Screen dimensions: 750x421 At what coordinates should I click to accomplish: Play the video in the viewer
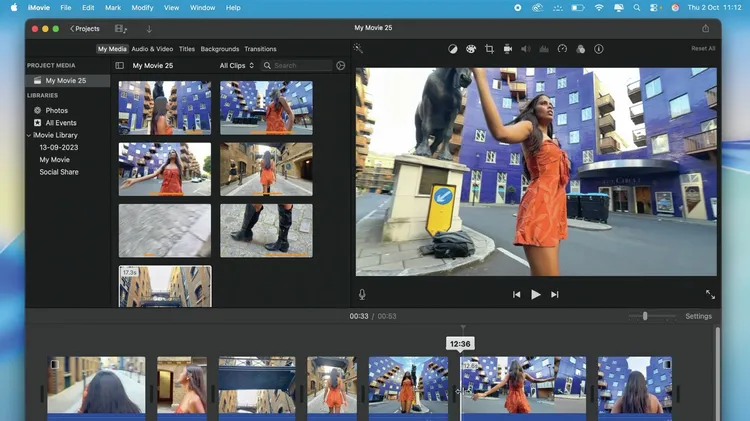coord(536,294)
